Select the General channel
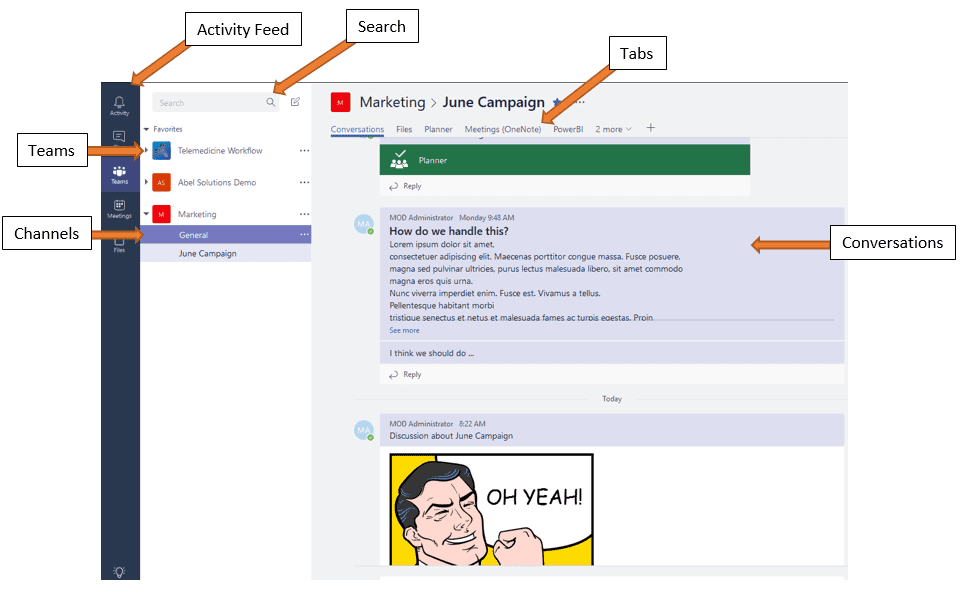960x607 pixels. [226, 235]
